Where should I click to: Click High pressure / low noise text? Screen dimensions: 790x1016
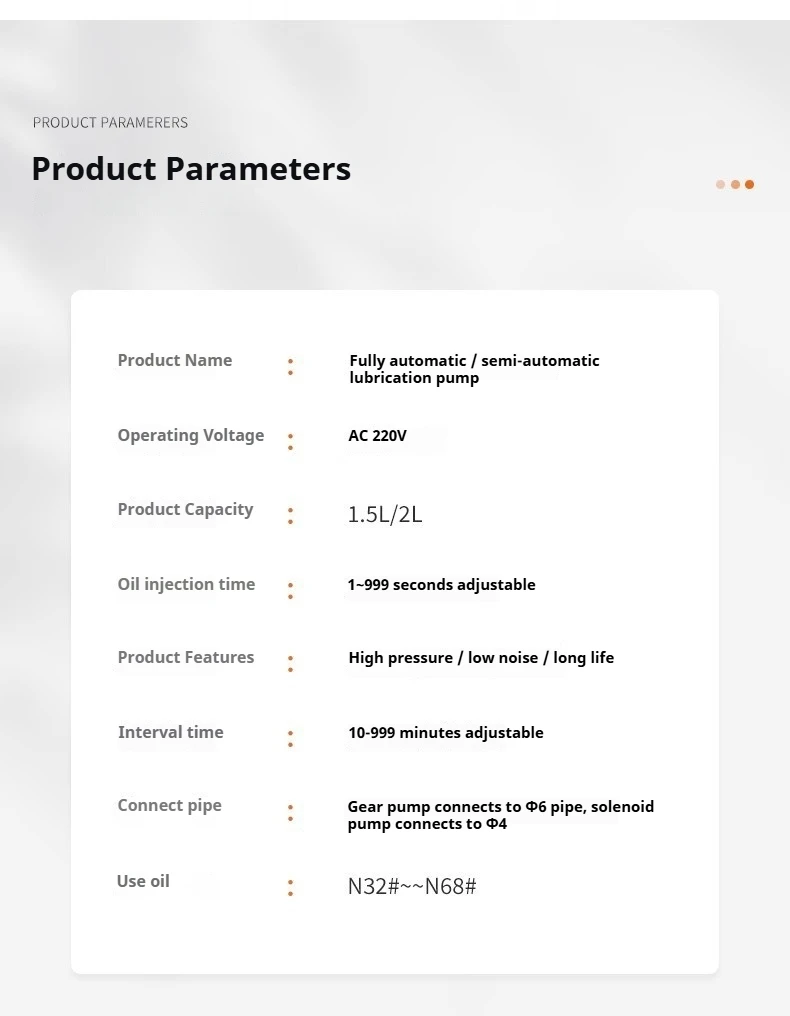point(481,658)
